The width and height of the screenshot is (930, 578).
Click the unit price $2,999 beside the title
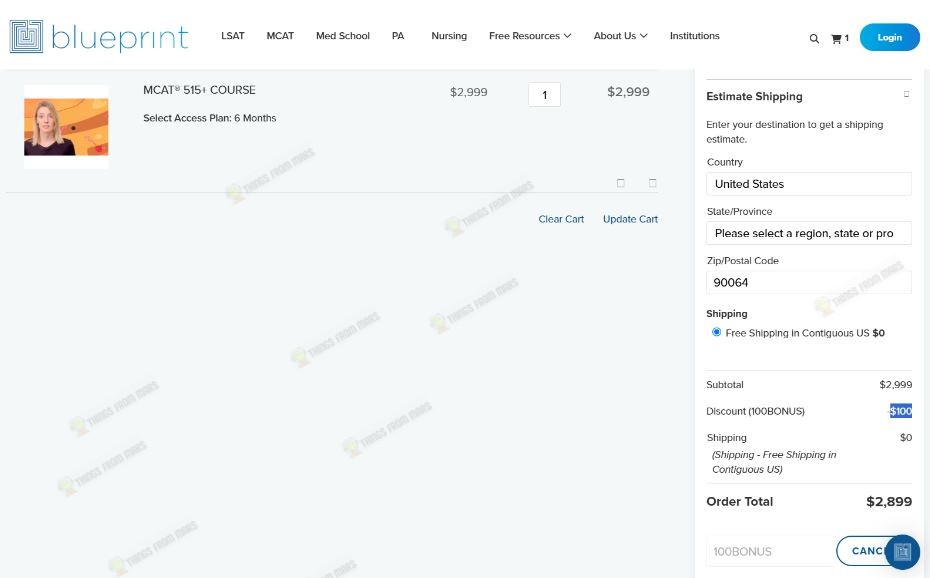coord(469,92)
